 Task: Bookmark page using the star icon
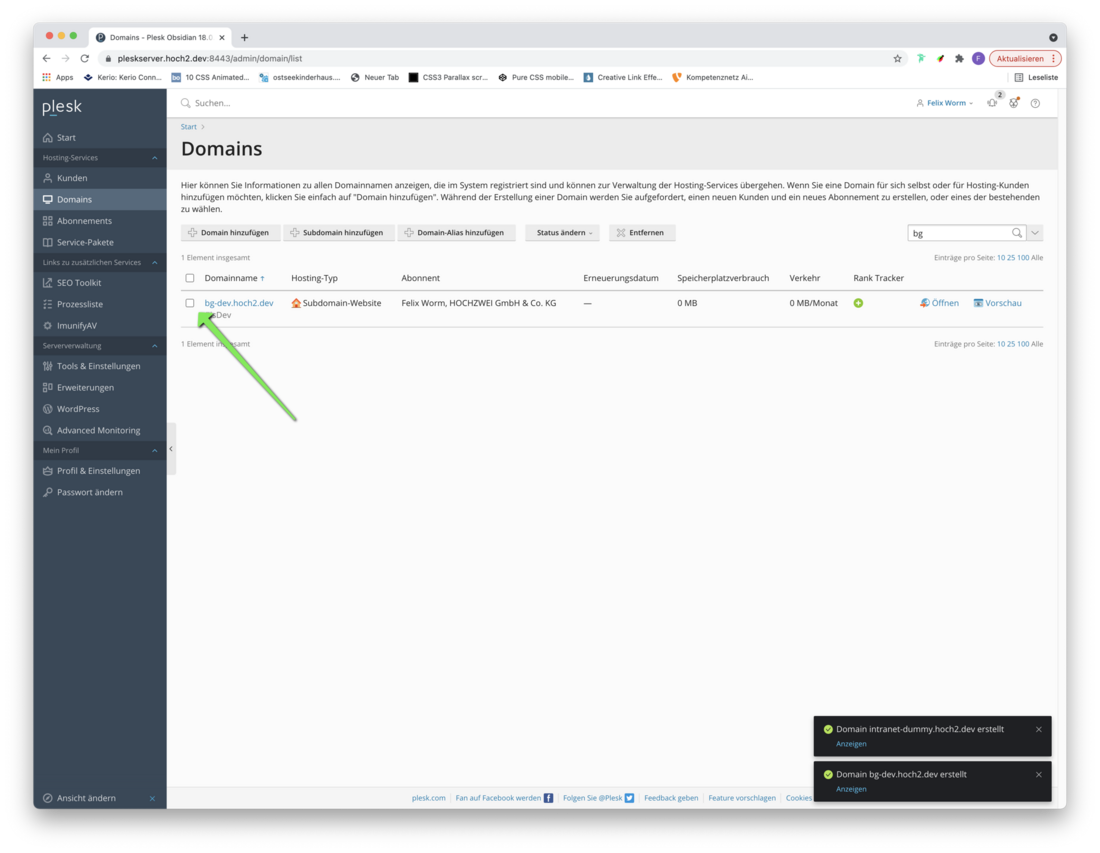897,58
